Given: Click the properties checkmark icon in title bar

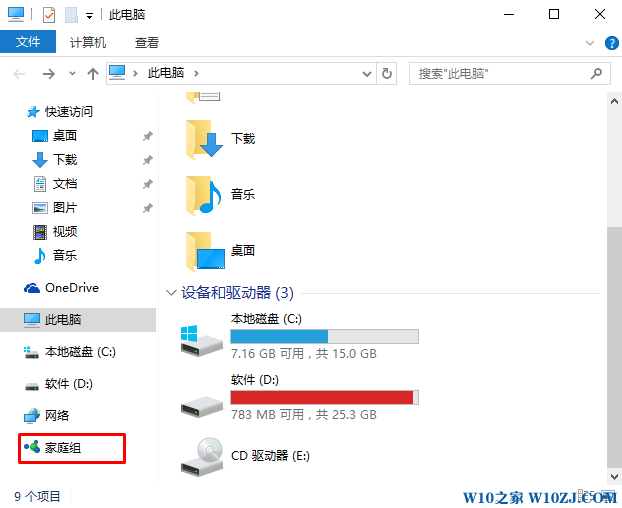Looking at the screenshot, I should (49, 15).
